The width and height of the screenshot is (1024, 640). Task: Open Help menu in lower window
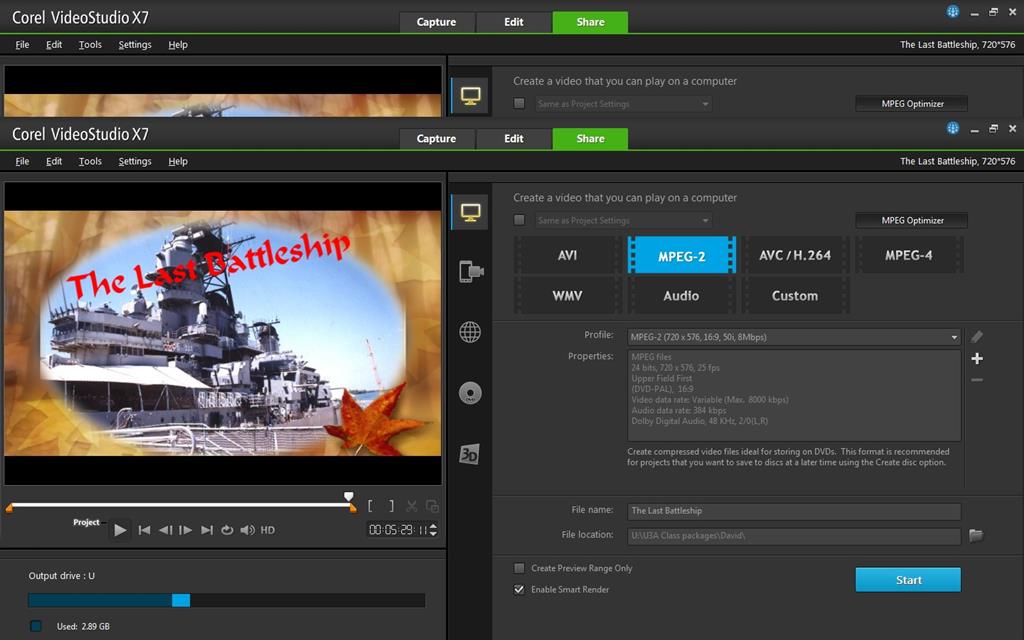178,161
